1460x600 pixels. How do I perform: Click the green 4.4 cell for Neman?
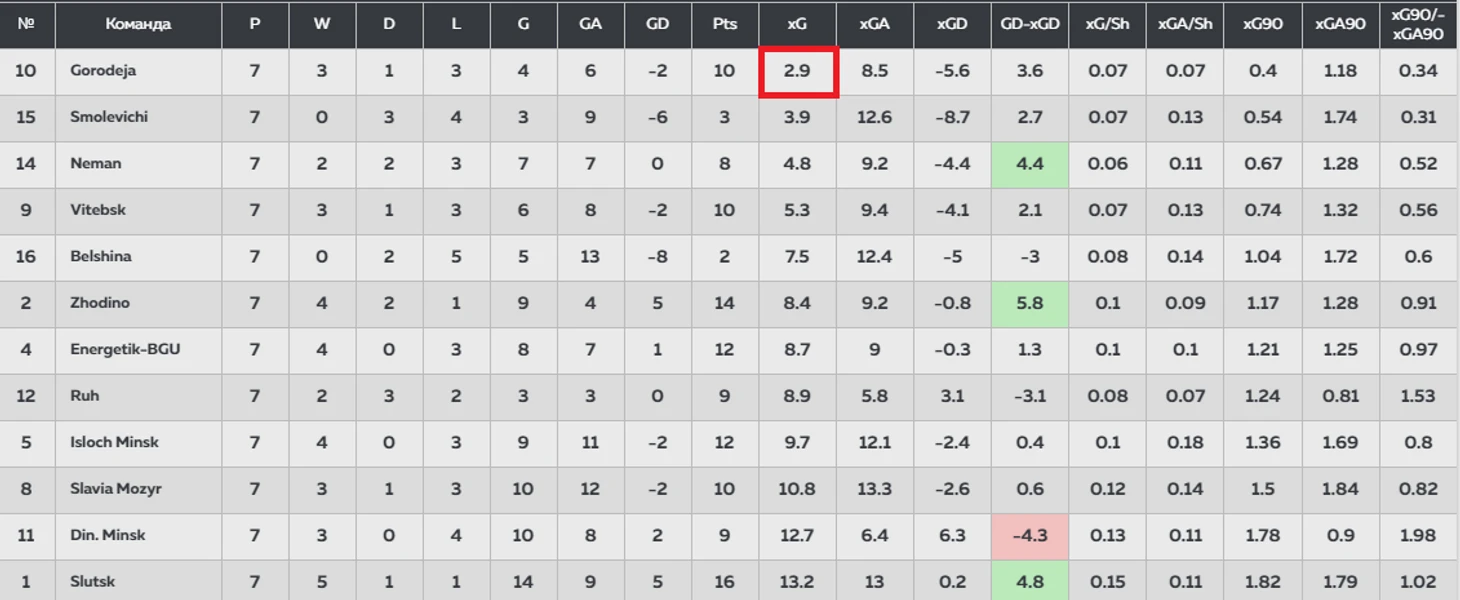pyautogui.click(x=1030, y=164)
